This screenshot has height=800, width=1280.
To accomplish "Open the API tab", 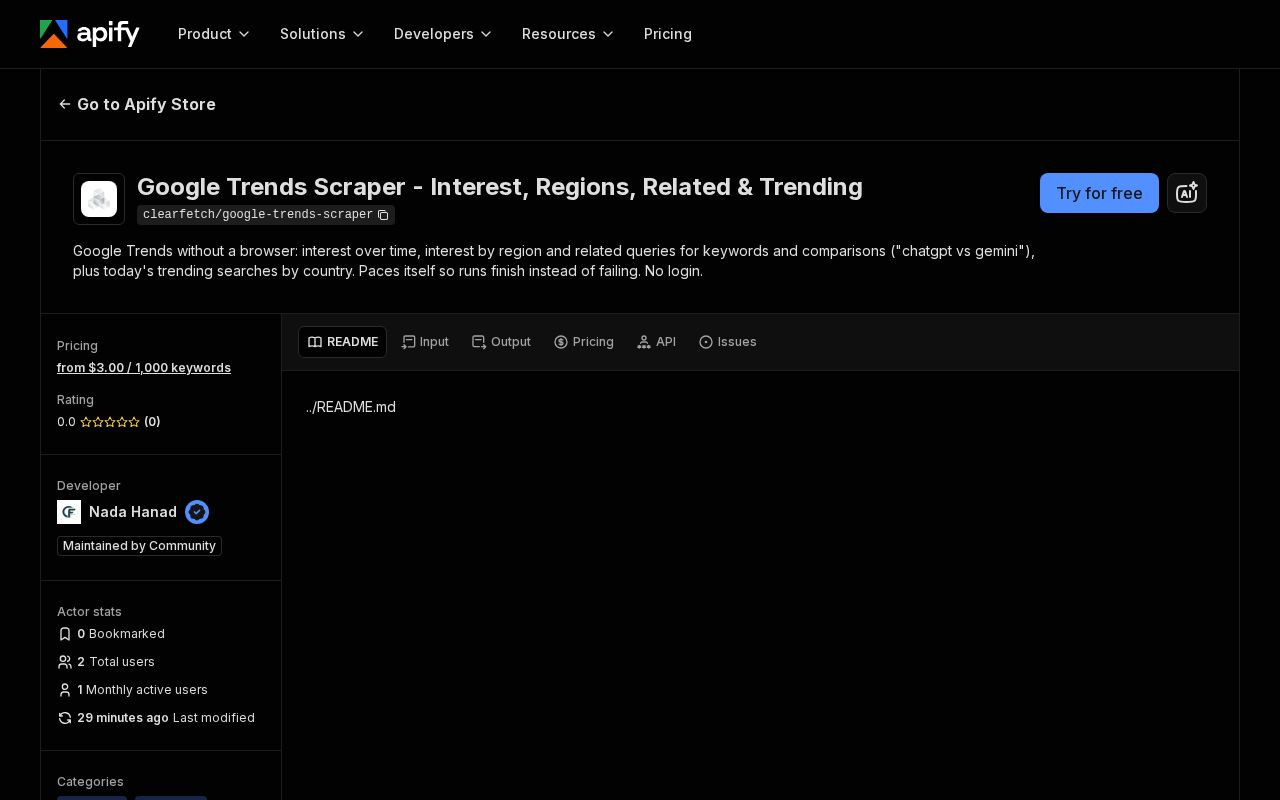I will [x=656, y=342].
